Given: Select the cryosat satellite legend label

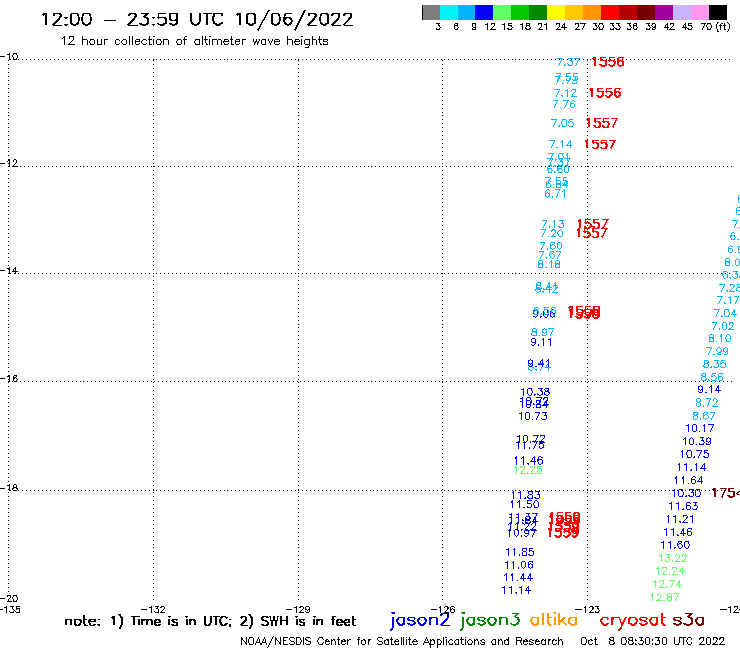Looking at the screenshot, I should tap(633, 620).
